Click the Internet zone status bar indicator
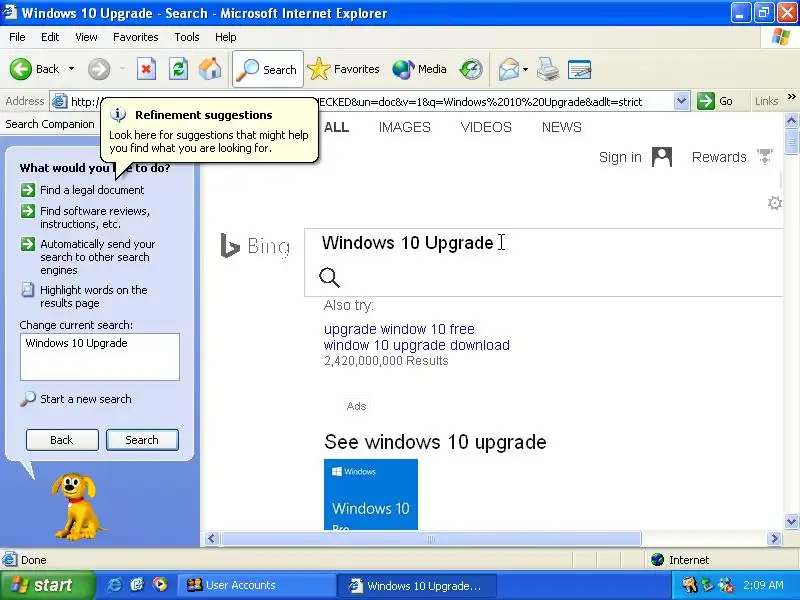This screenshot has width=800, height=600. 681,560
